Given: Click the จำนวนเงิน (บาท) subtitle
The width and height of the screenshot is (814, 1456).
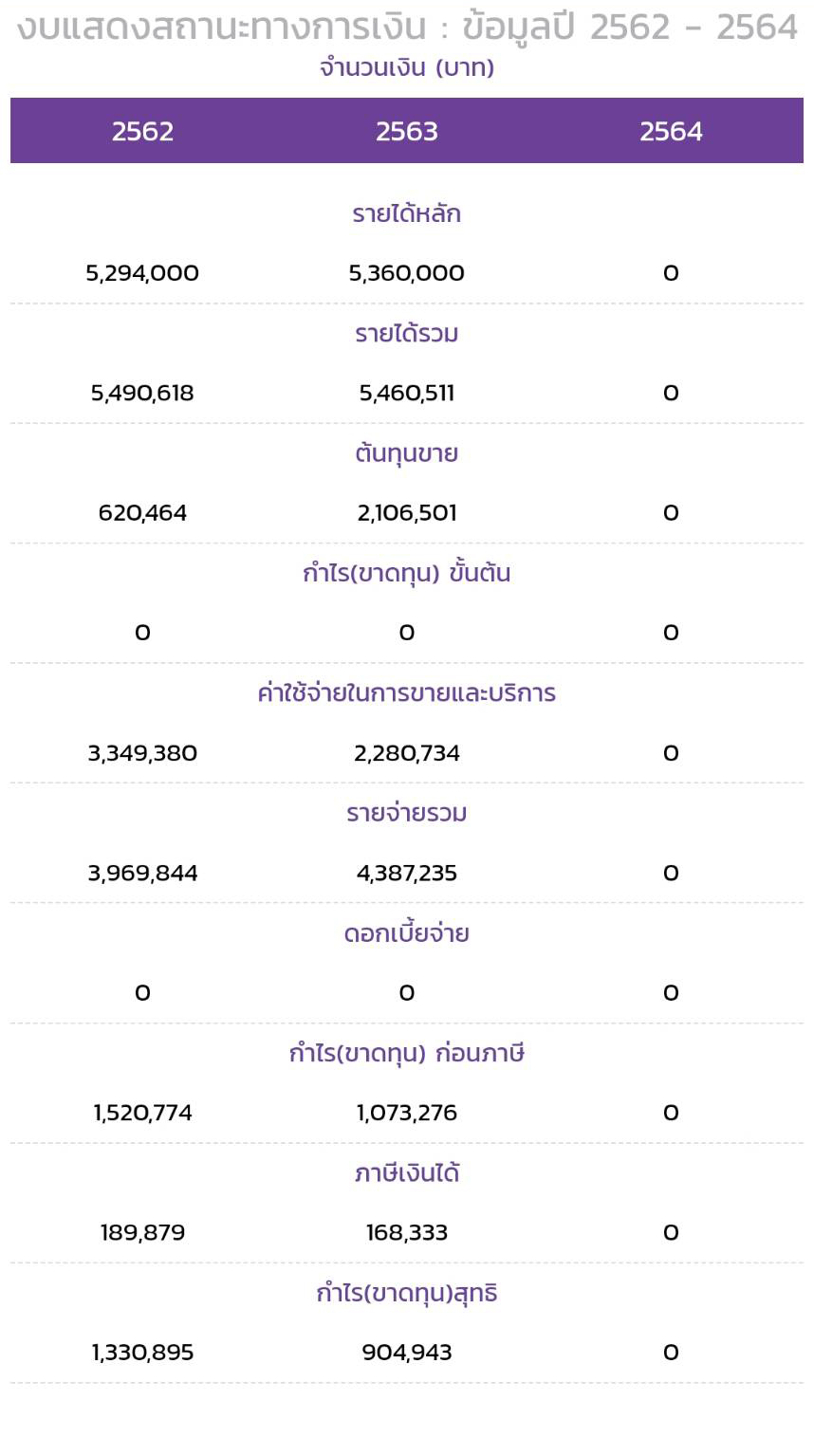Looking at the screenshot, I should (x=407, y=67).
